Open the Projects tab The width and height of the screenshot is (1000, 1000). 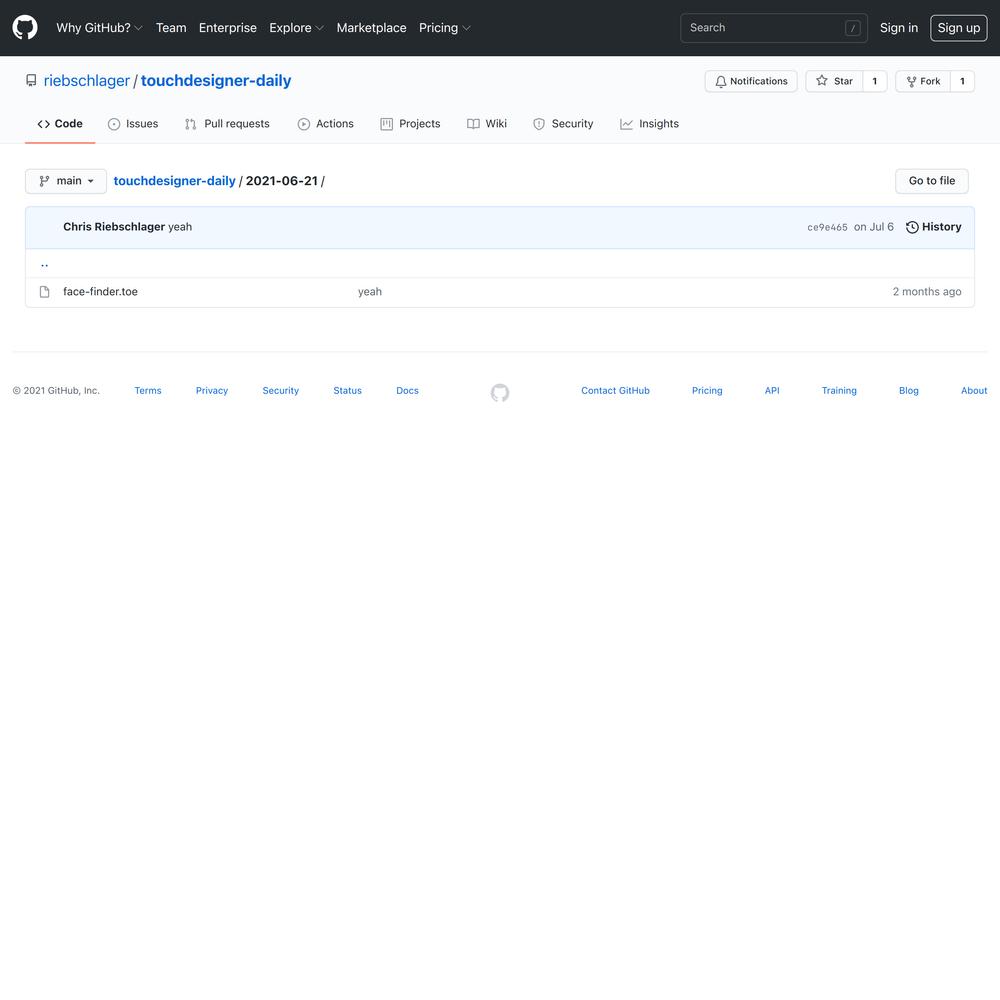point(410,124)
